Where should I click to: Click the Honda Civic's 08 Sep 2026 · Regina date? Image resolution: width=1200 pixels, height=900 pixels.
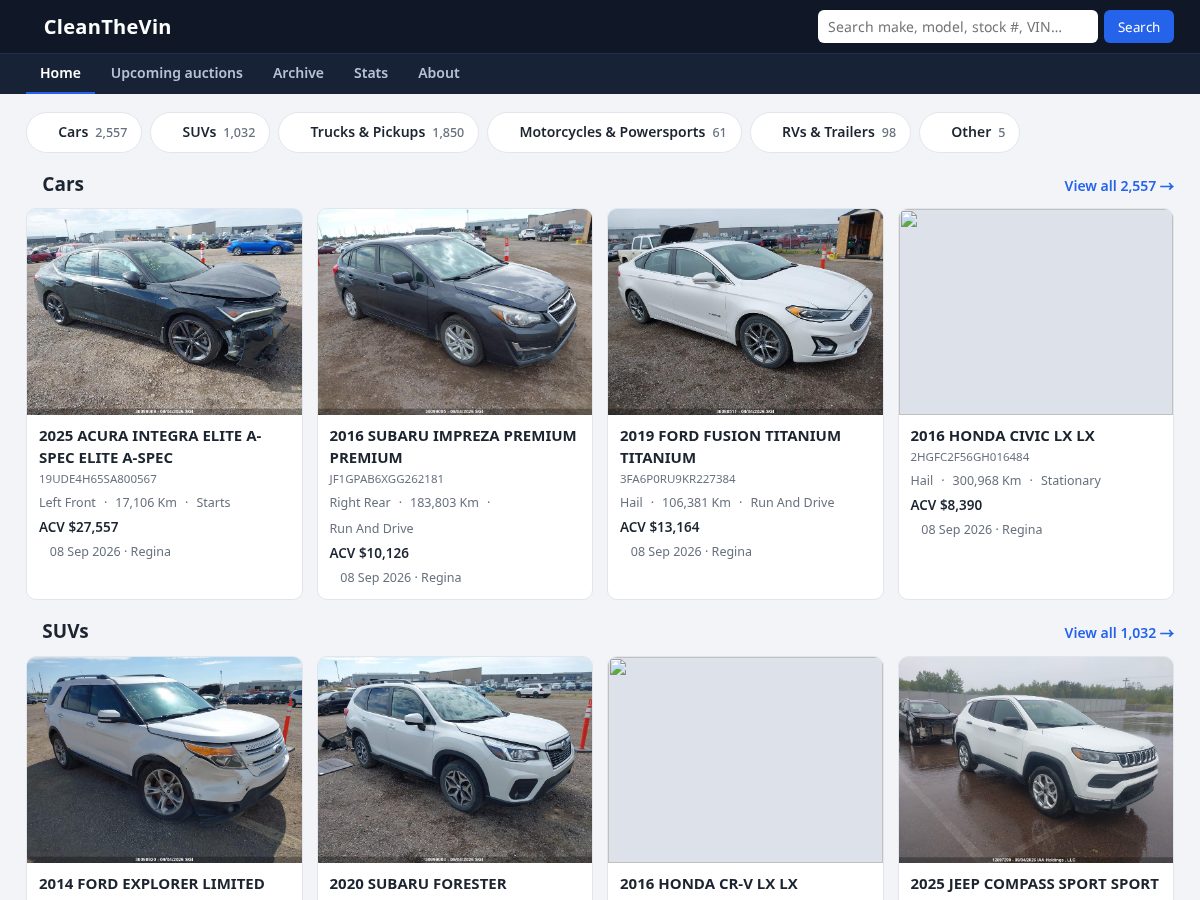coord(982,530)
